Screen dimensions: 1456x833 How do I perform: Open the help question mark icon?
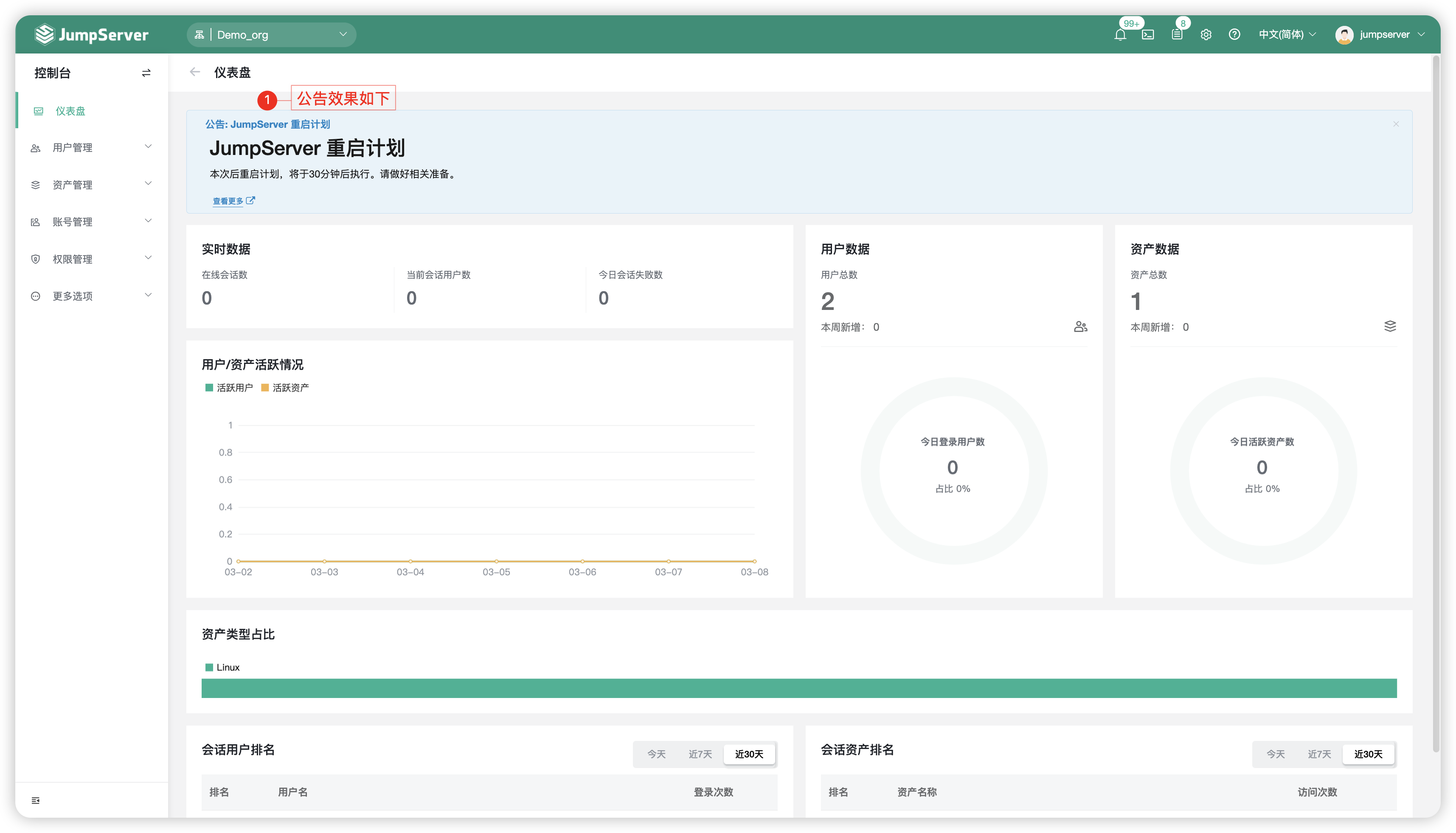click(1234, 34)
